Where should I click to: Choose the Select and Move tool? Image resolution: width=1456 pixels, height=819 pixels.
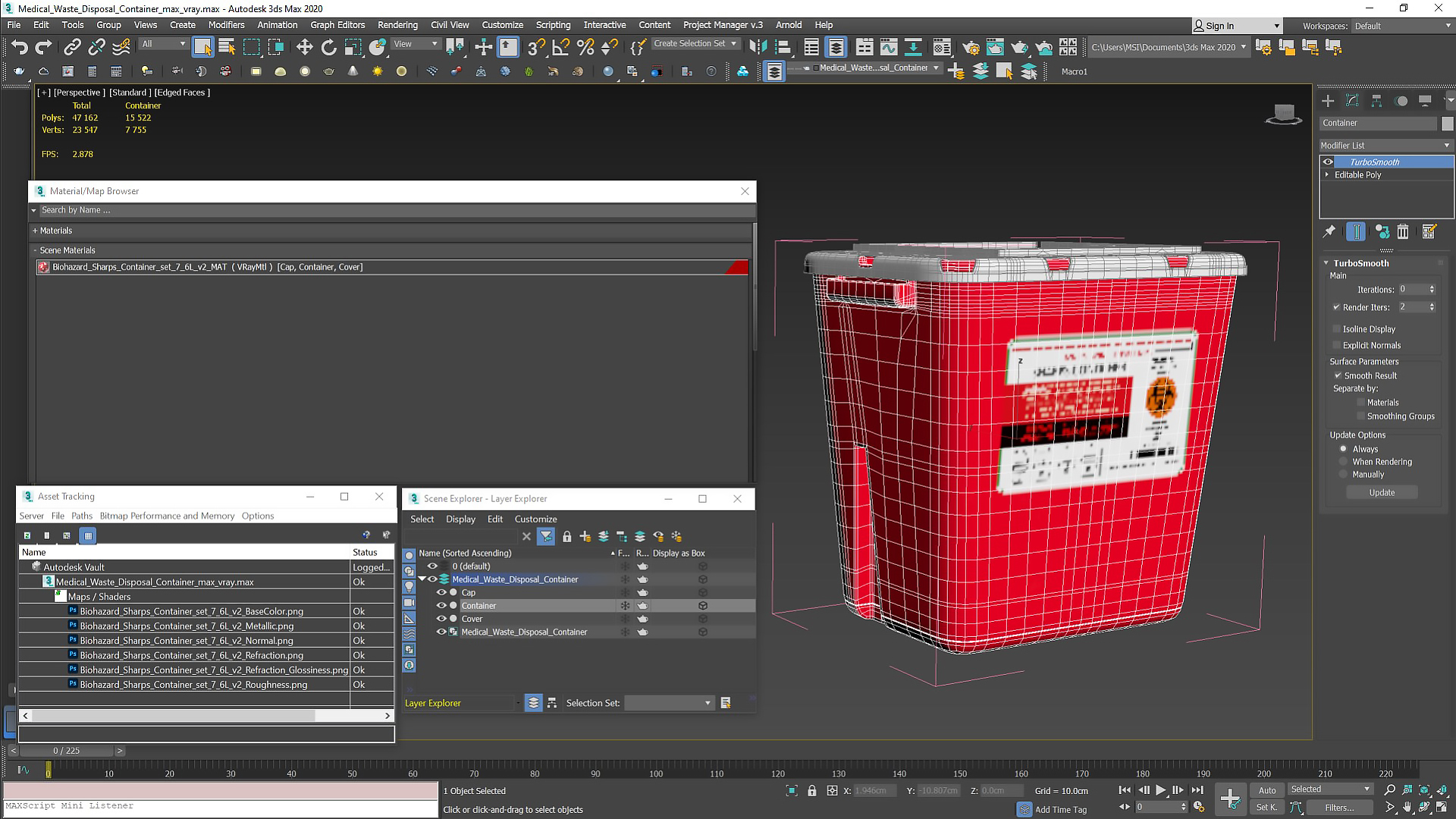(x=304, y=47)
